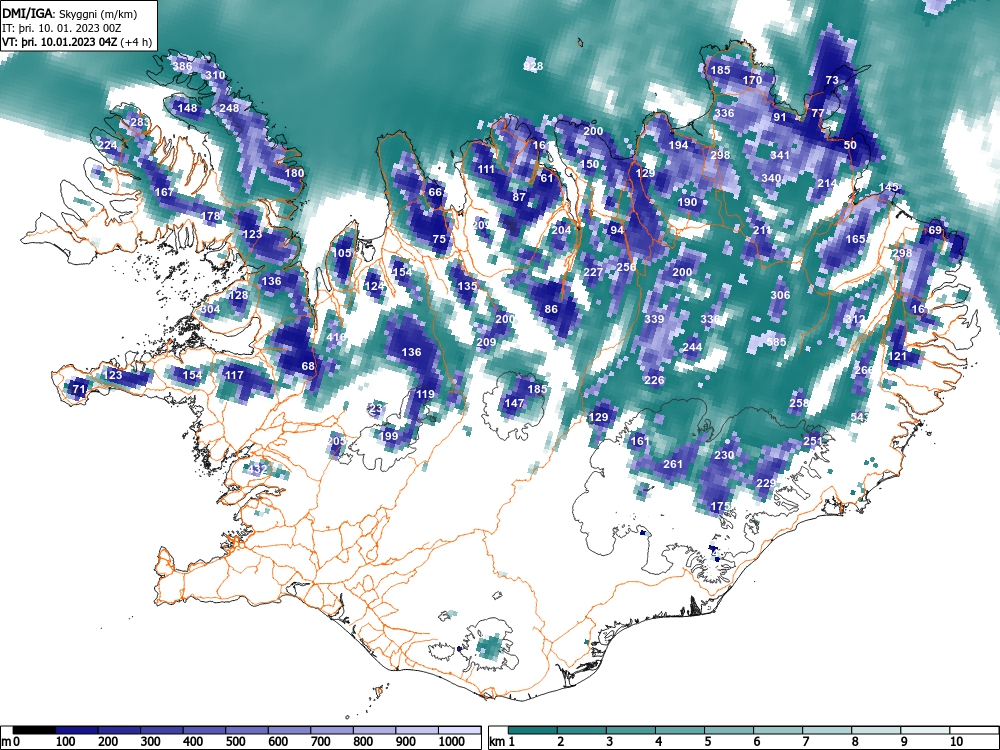The image size is (1000, 750).
Task: Click the visibility value 283 on the map
Action: pos(140,122)
